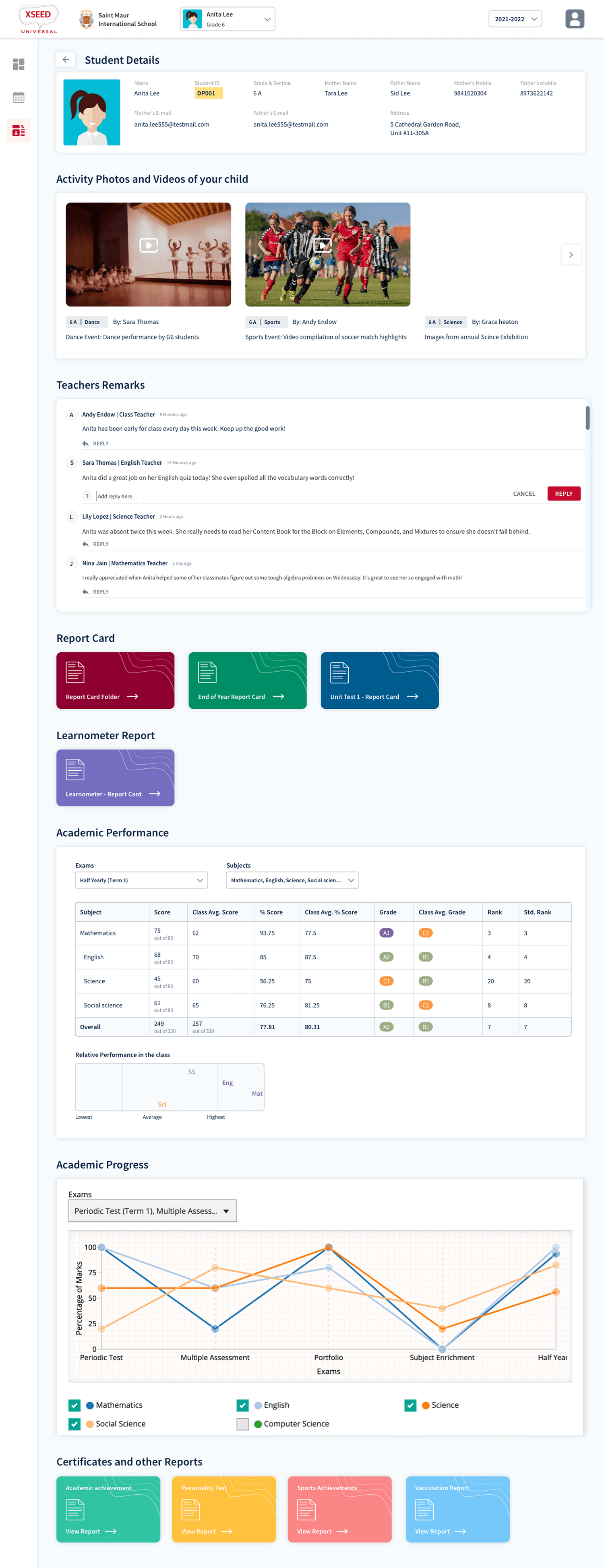
Task: Click the Learnometer document icon
Action: tap(75, 770)
